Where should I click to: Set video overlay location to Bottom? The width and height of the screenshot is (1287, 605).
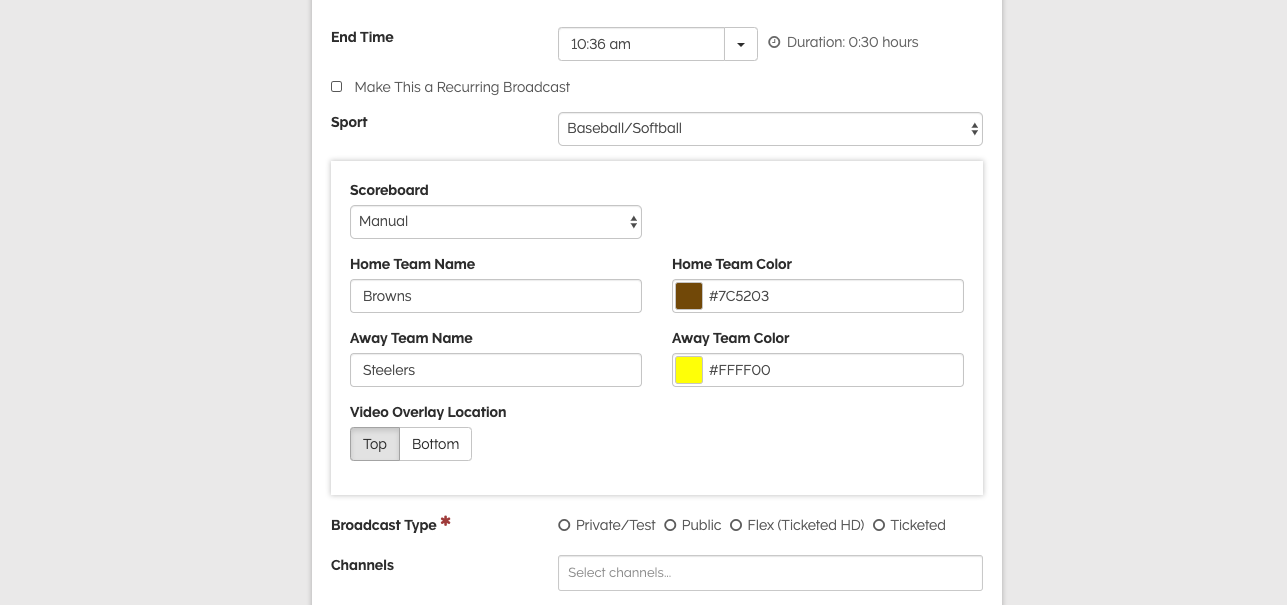pos(435,444)
